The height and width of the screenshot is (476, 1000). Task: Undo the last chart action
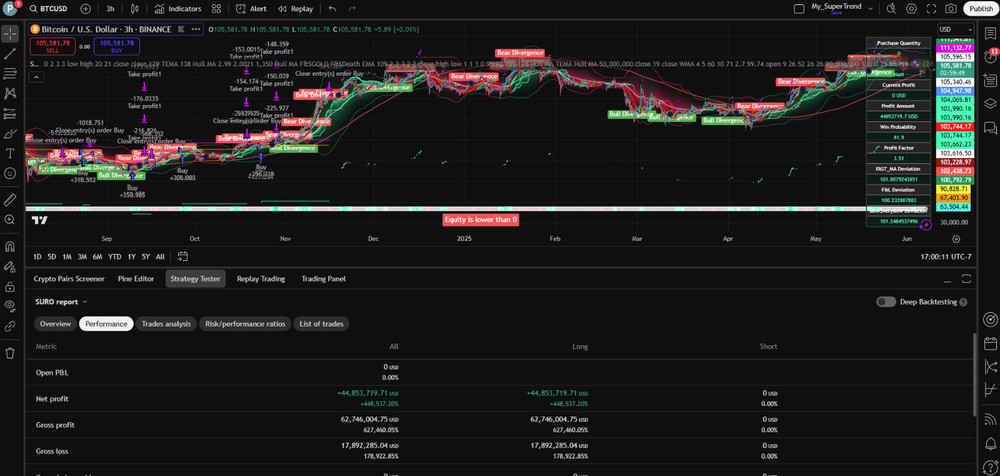pyautogui.click(x=332, y=9)
